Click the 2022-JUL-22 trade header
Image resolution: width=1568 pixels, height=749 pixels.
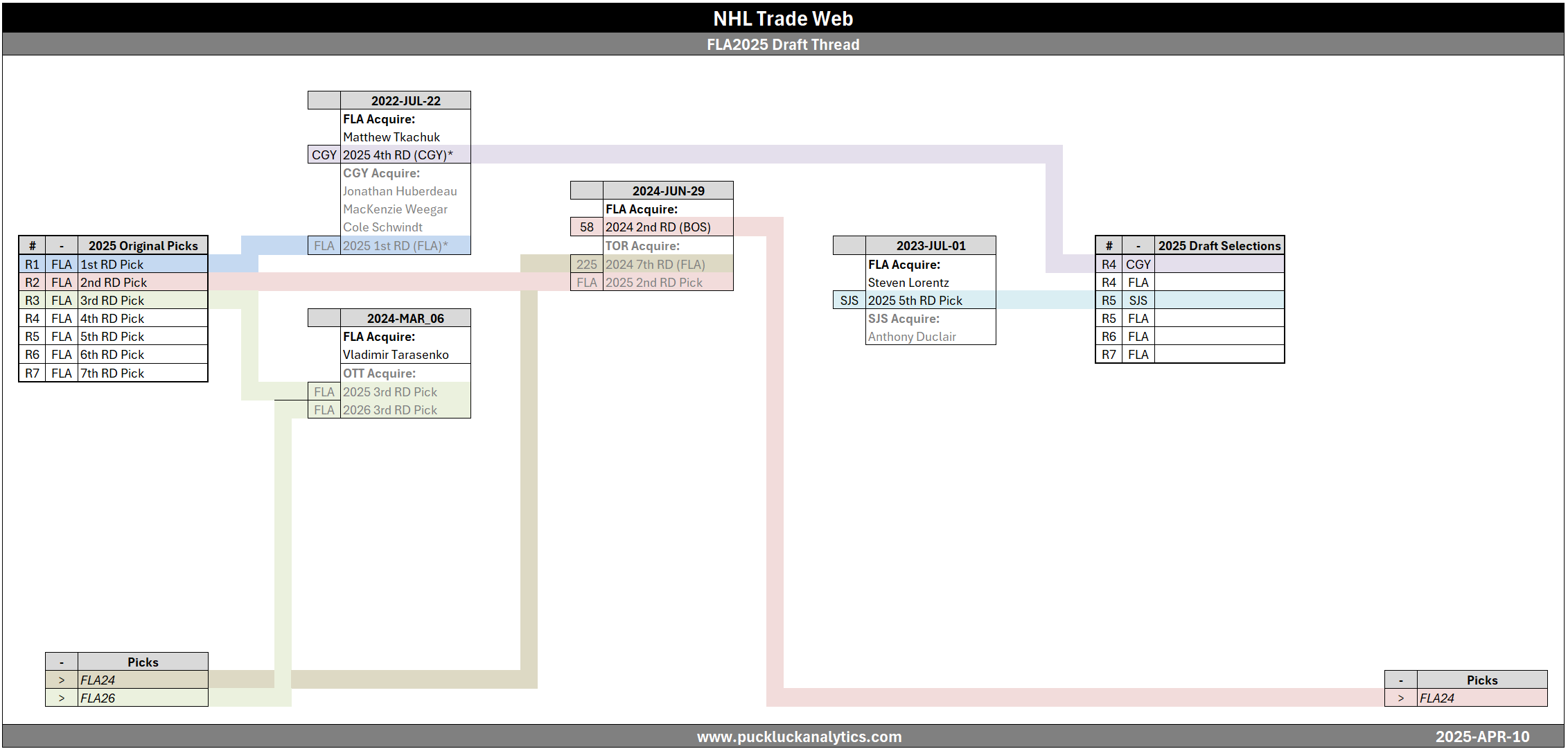tap(405, 100)
